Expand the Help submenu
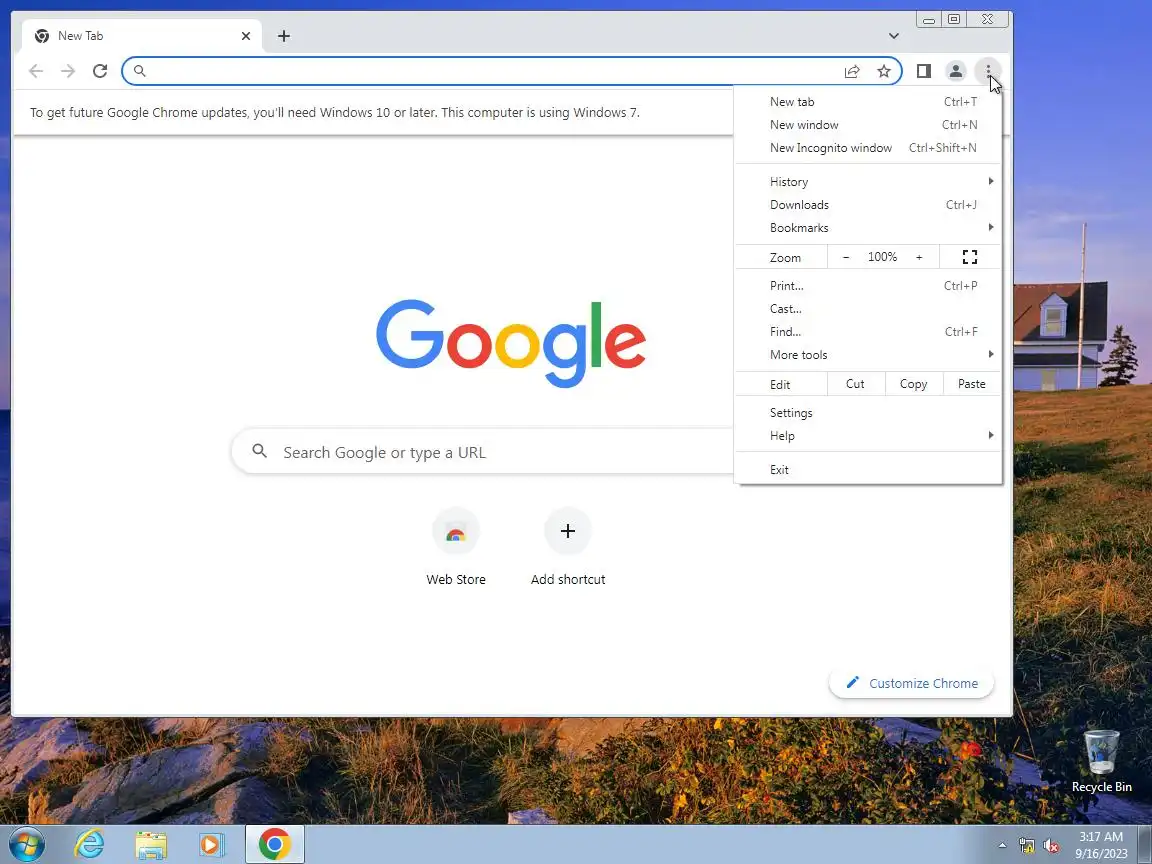1152x864 pixels. [x=868, y=436]
